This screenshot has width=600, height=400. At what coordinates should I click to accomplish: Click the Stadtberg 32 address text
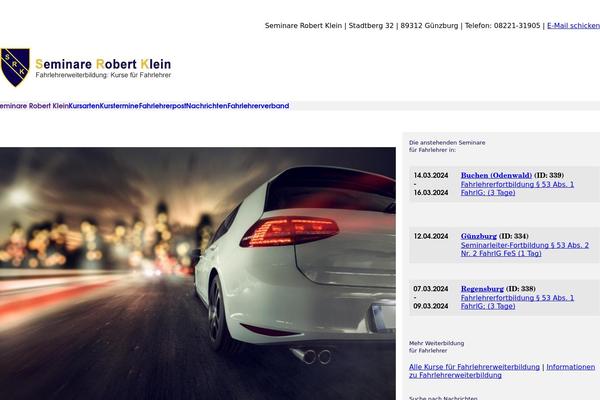point(371,26)
